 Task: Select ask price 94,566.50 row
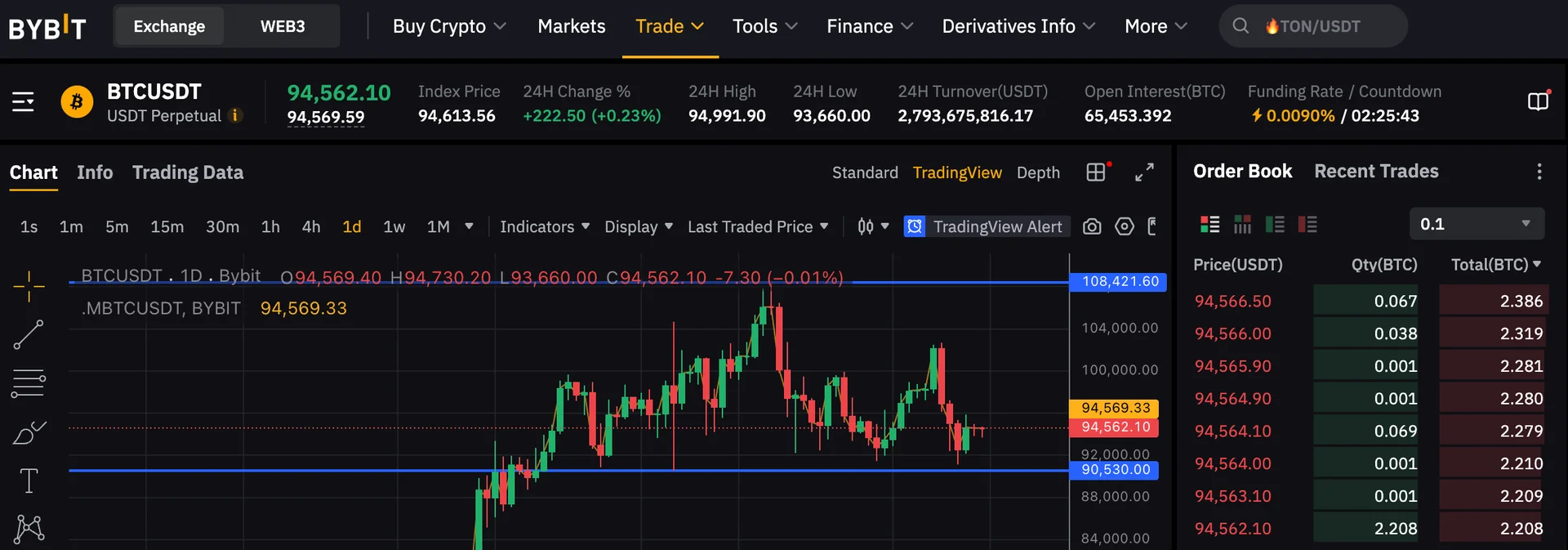(x=1369, y=301)
